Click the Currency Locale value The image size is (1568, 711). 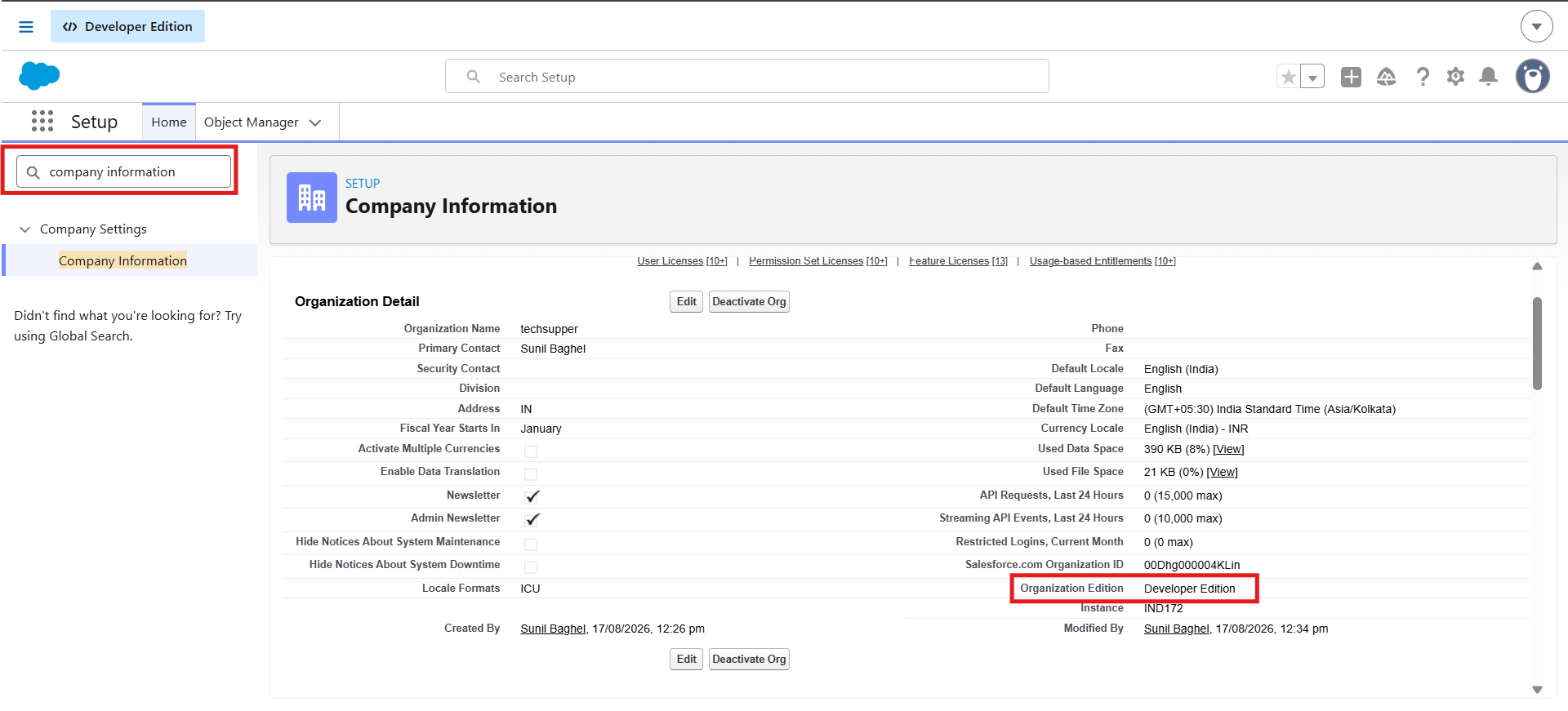click(x=1196, y=429)
